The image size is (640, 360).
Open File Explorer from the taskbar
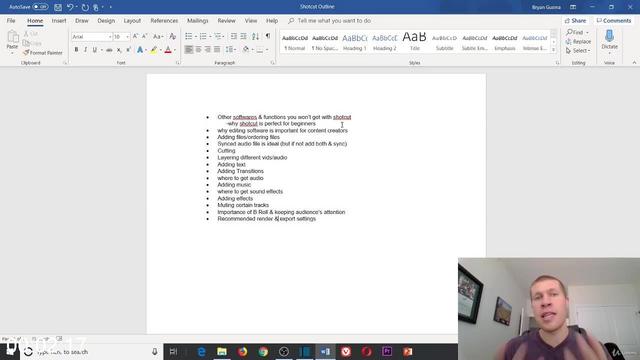(222, 351)
